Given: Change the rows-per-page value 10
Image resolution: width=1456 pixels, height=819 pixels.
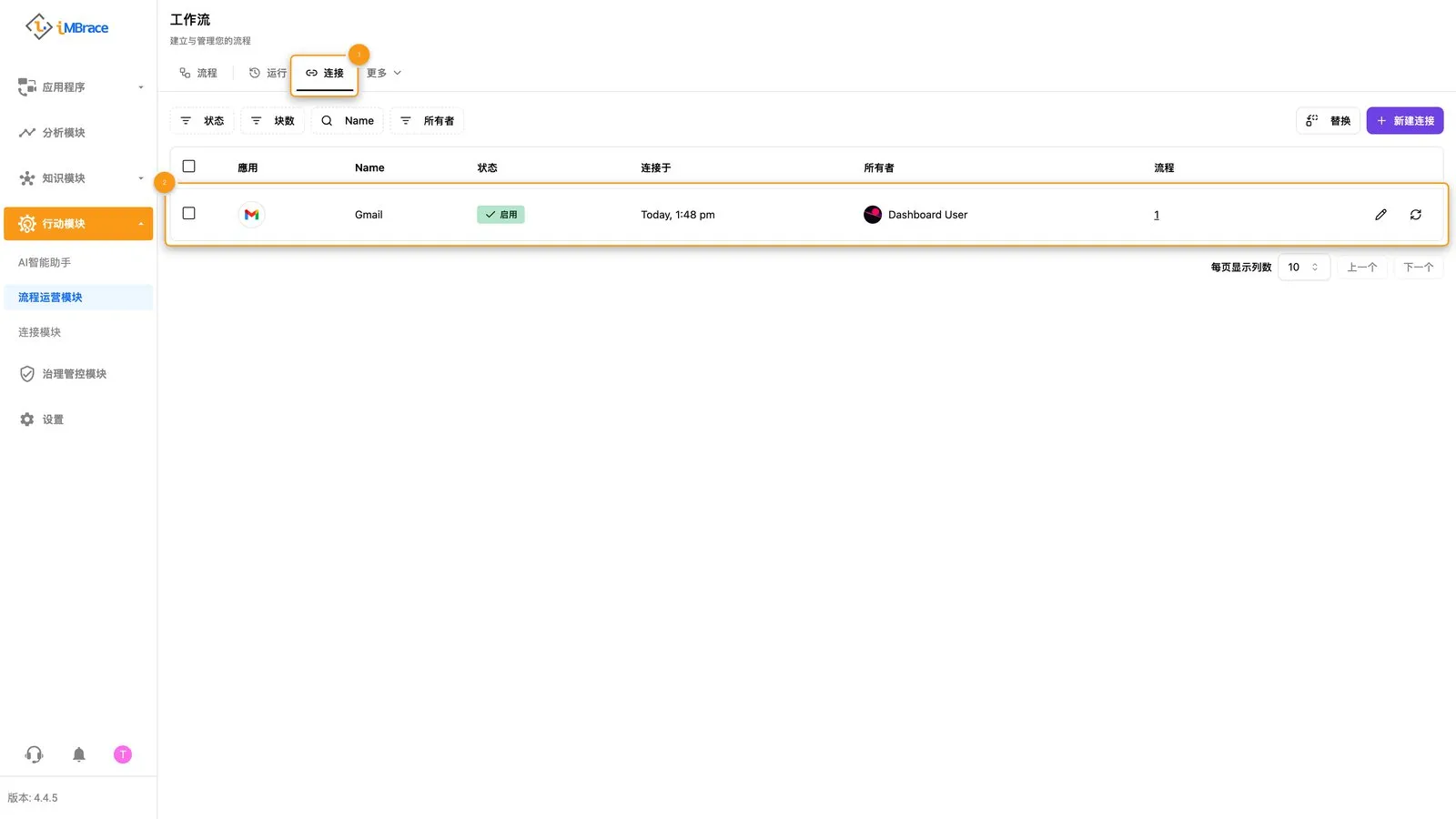Looking at the screenshot, I should pos(1304,268).
